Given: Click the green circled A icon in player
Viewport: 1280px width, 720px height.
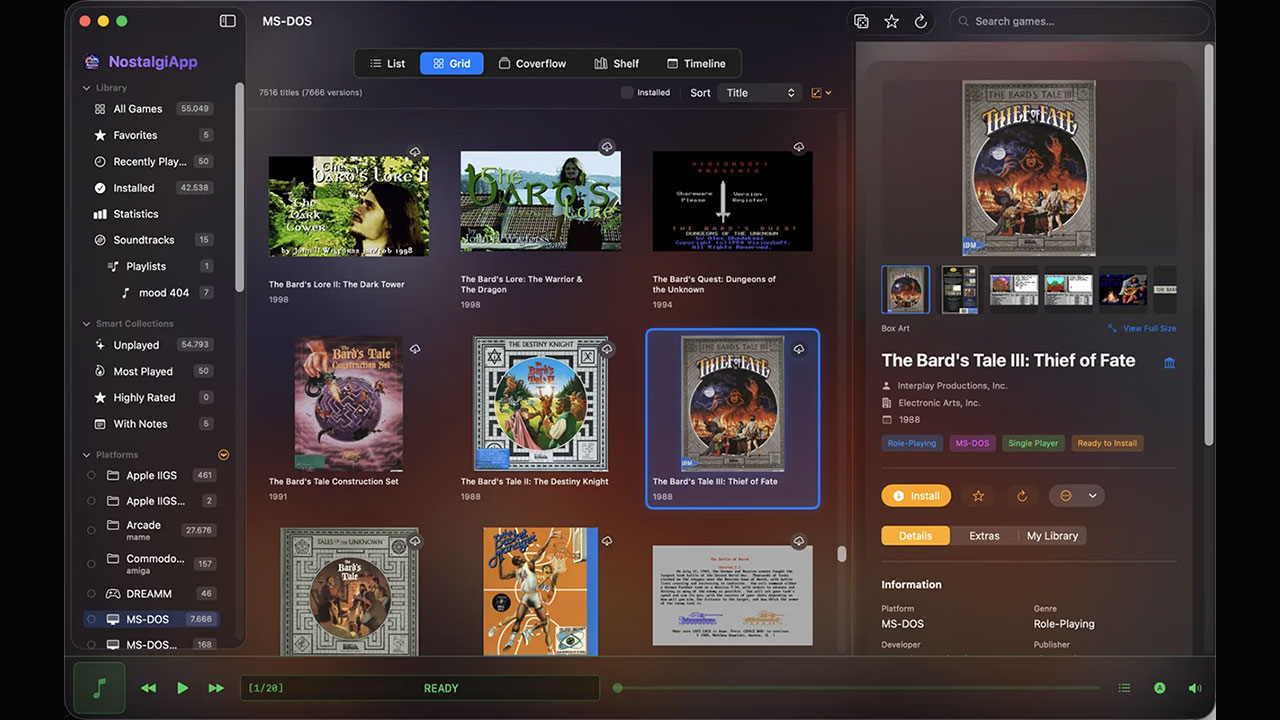Looking at the screenshot, I should [1160, 688].
